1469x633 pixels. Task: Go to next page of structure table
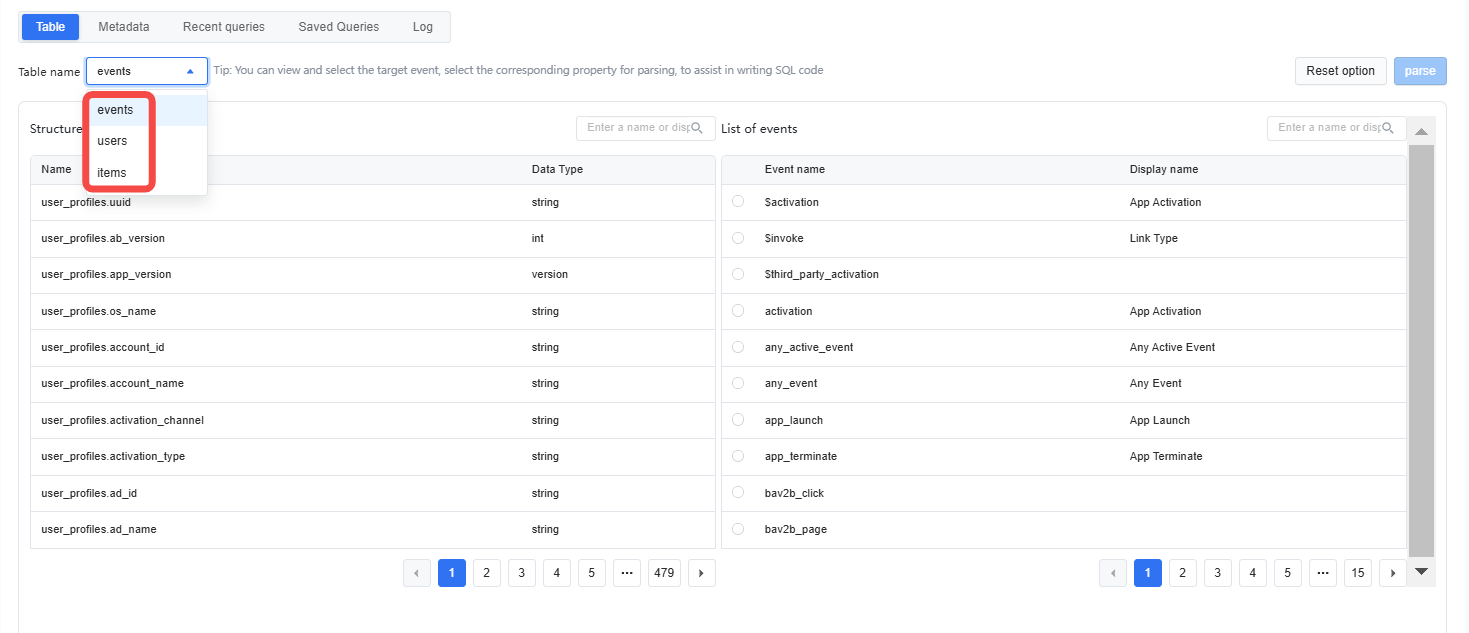[x=701, y=573]
